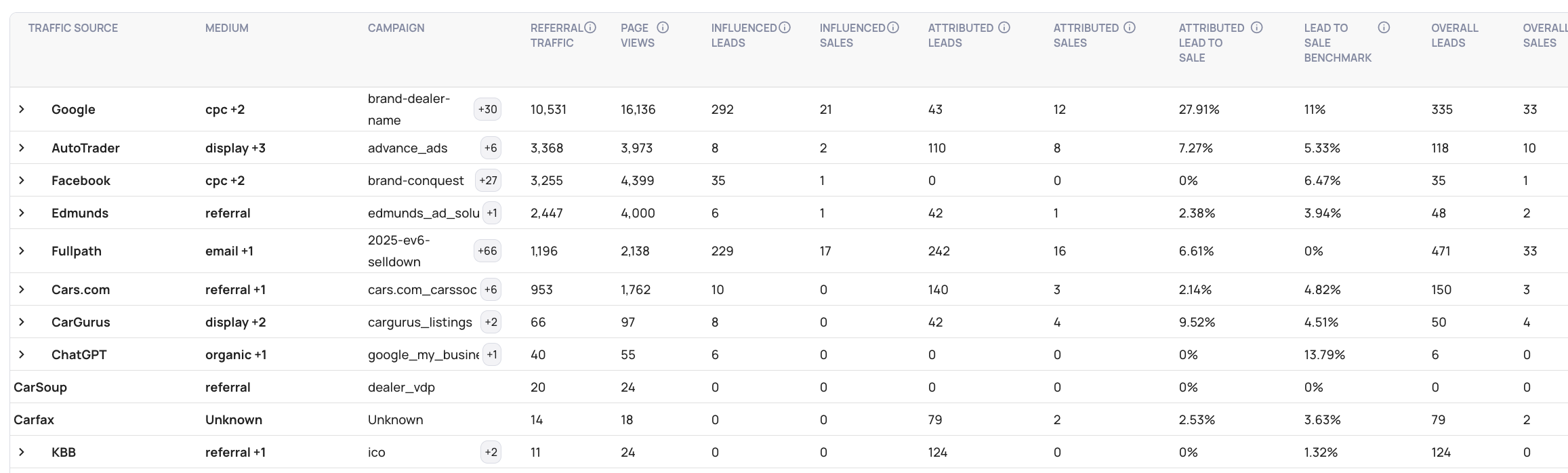
Task: Click the +66 campaigns badge for Fullpath
Action: 487,251
